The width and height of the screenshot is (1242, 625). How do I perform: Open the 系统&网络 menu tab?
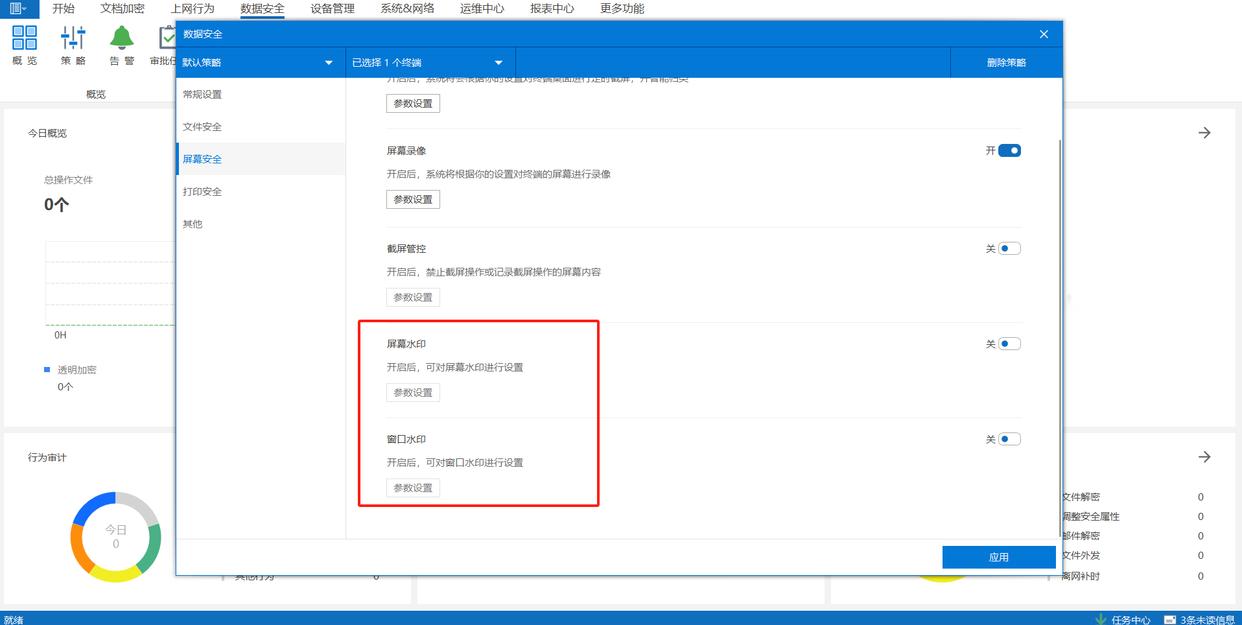407,8
